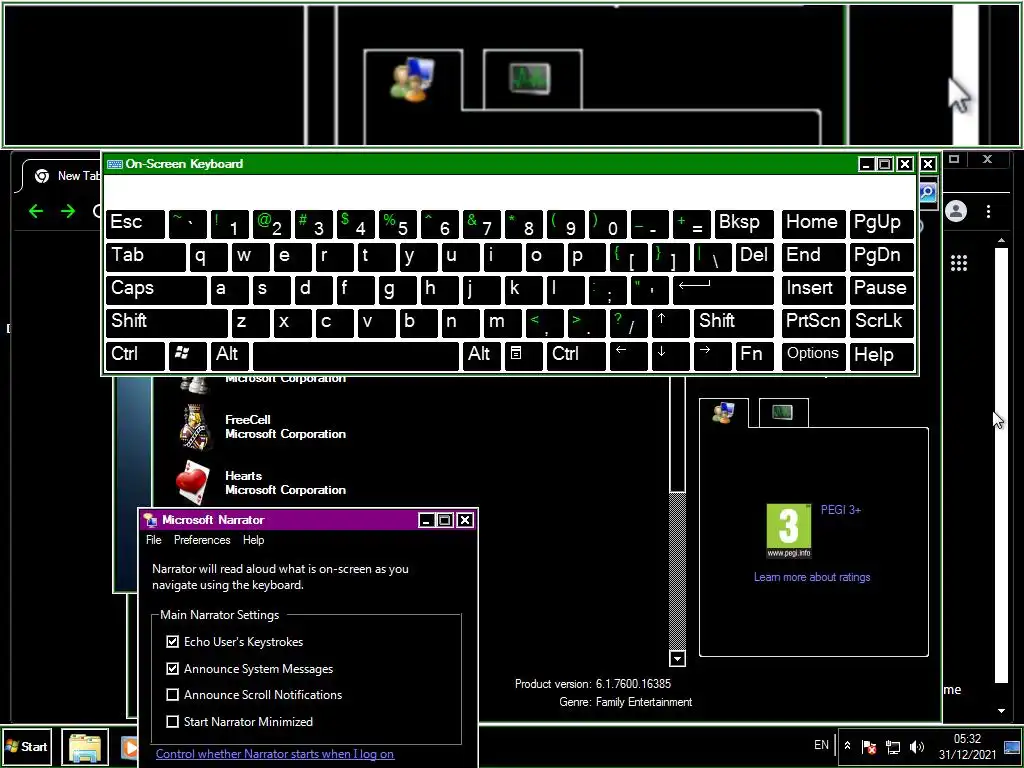This screenshot has height=768, width=1024.
Task: Click the Enter key on On-Screen Keyboard
Action: [x=723, y=289]
